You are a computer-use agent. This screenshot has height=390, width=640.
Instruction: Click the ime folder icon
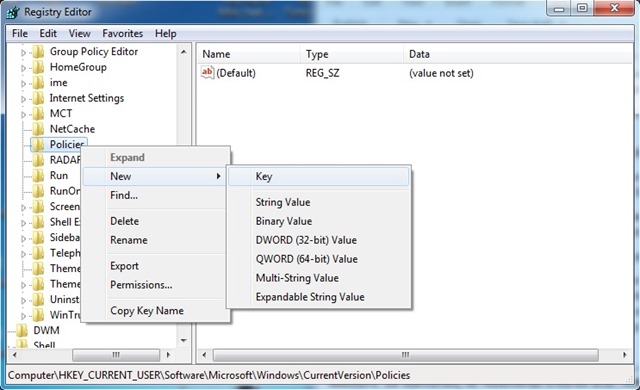click(x=38, y=83)
